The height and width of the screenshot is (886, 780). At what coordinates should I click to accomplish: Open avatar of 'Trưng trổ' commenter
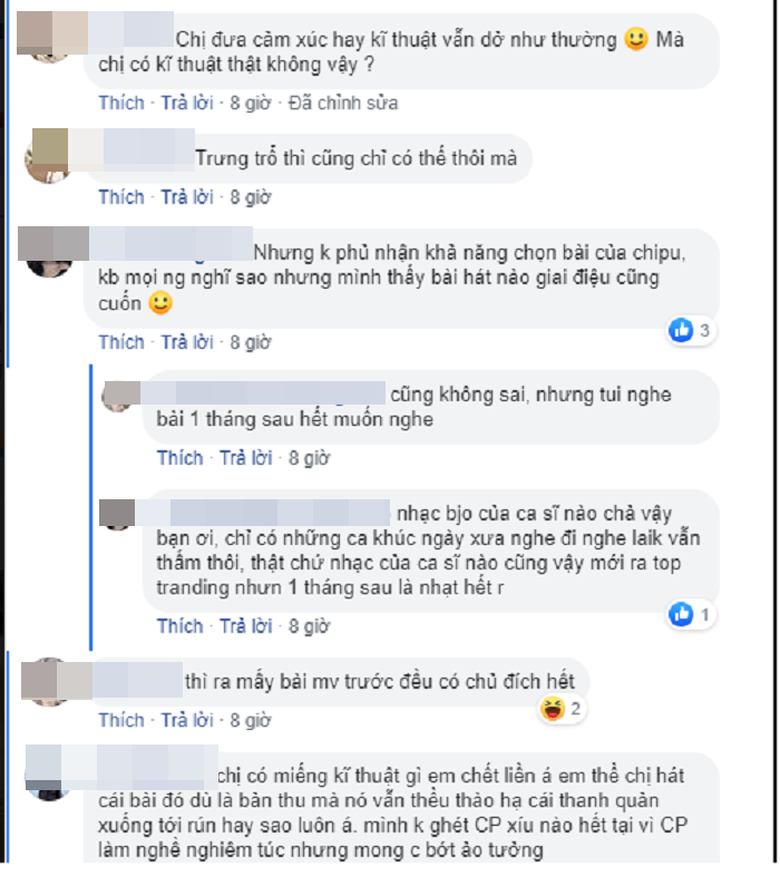point(49,156)
